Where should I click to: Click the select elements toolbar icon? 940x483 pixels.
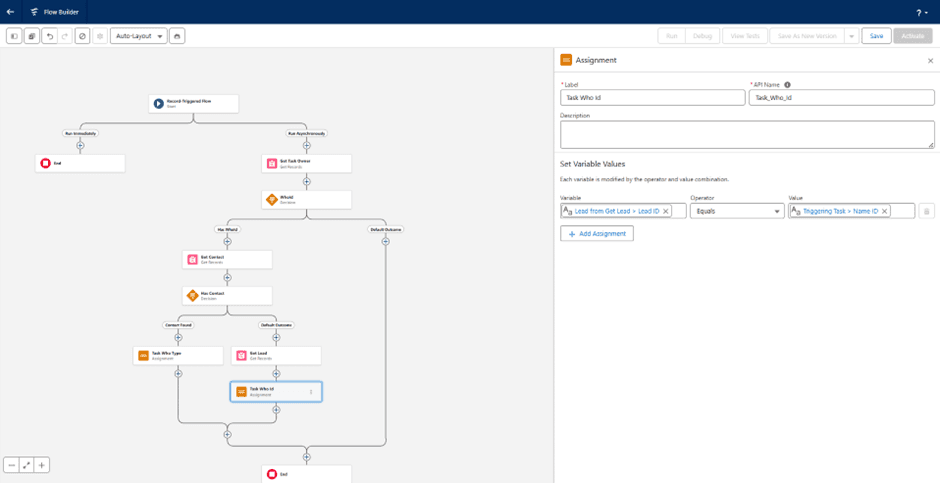[32, 36]
